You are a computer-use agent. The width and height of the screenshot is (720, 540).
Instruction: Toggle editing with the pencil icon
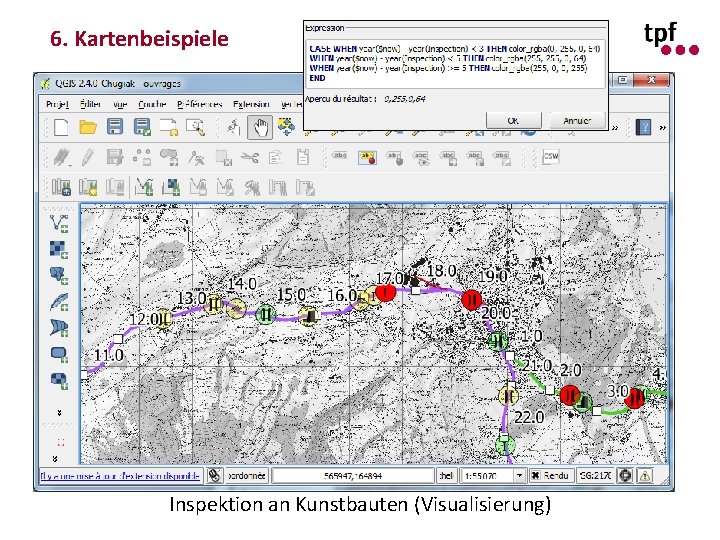87,157
